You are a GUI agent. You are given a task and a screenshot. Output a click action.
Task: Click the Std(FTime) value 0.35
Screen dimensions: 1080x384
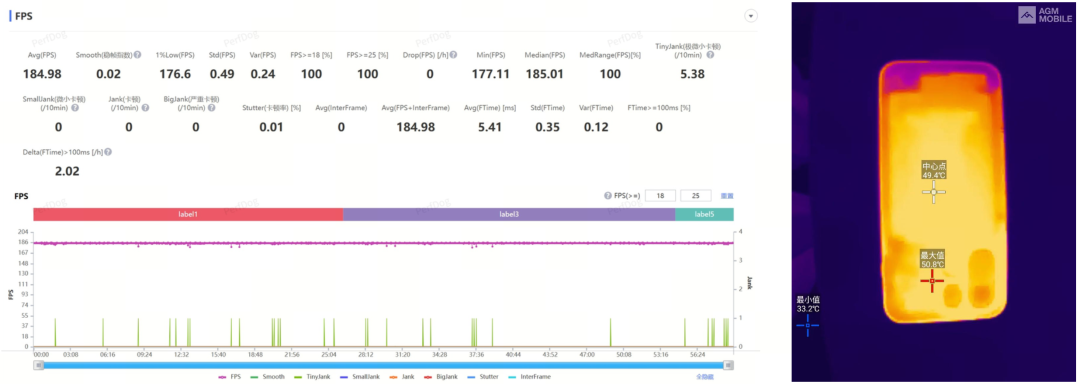[x=549, y=127]
